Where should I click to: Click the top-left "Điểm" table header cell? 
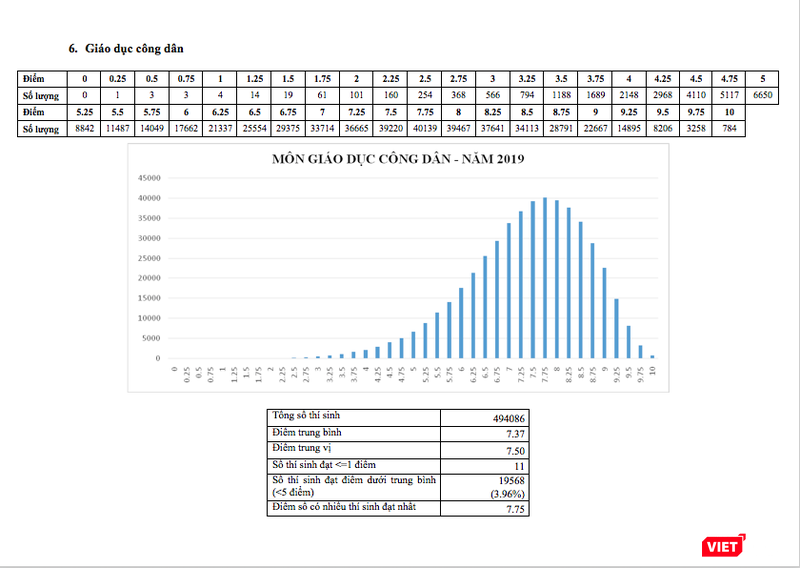[36, 78]
